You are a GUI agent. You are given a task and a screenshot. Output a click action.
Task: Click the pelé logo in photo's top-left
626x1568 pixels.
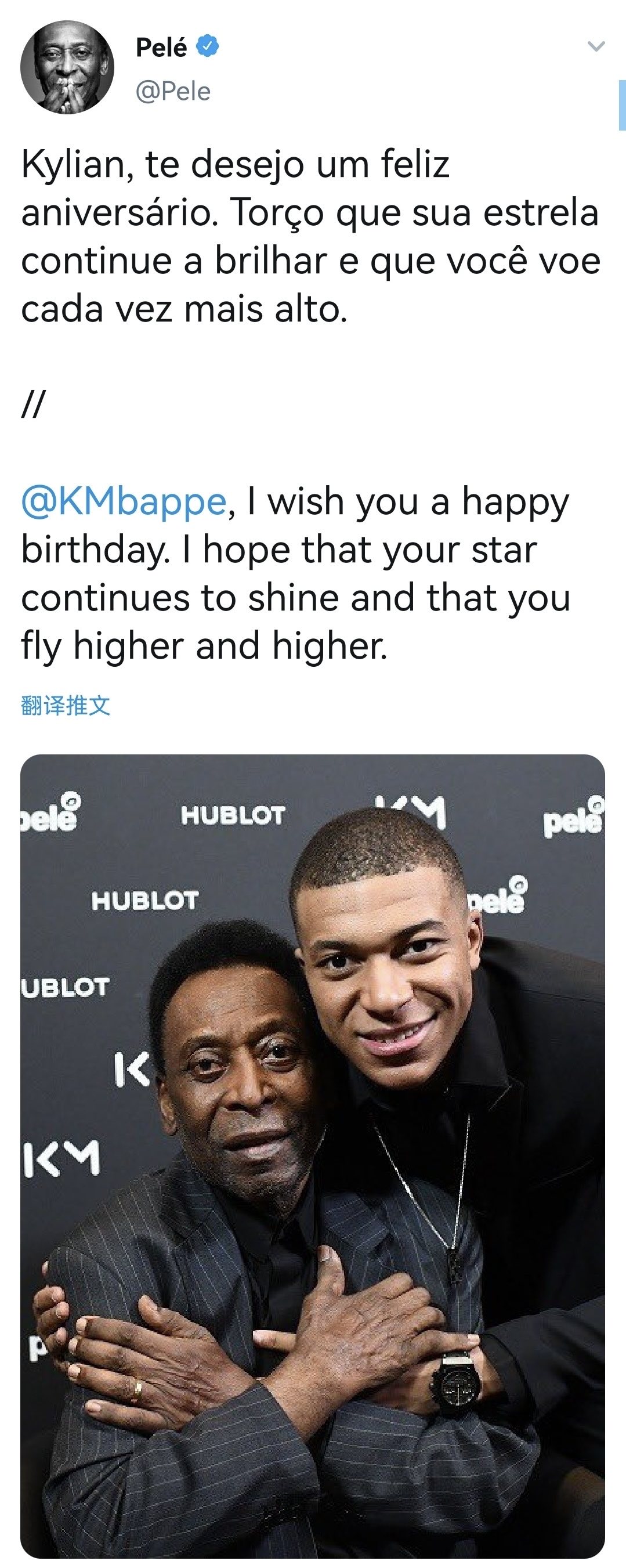50,812
